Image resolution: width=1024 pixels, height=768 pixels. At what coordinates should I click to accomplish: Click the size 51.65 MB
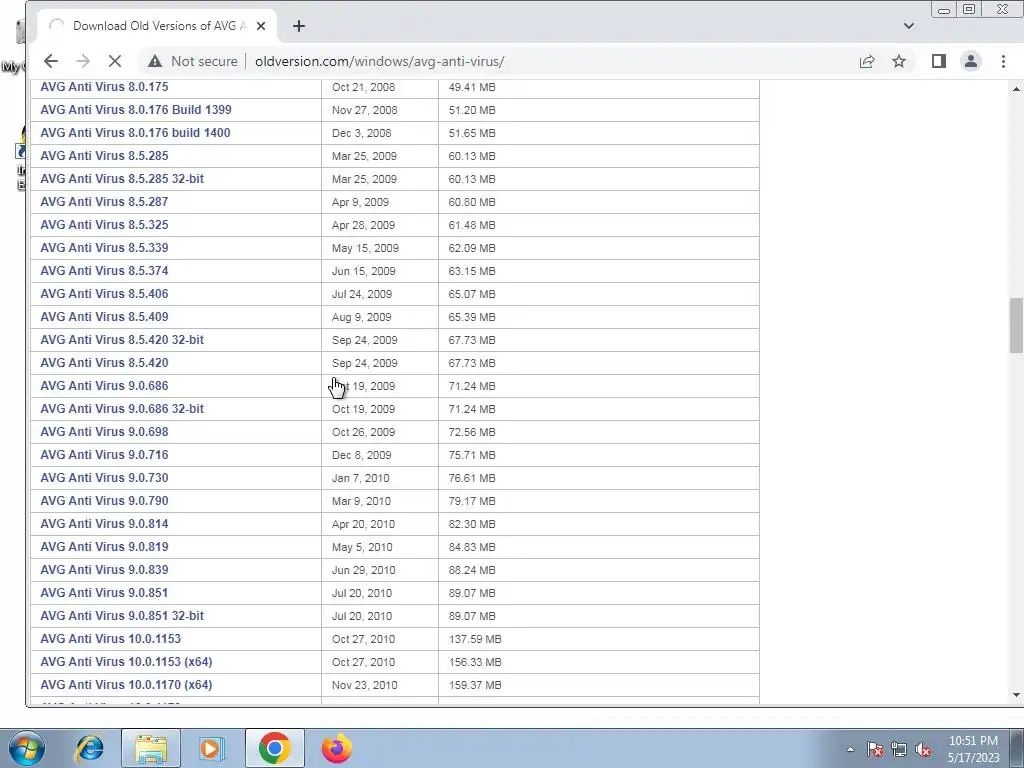point(472,133)
